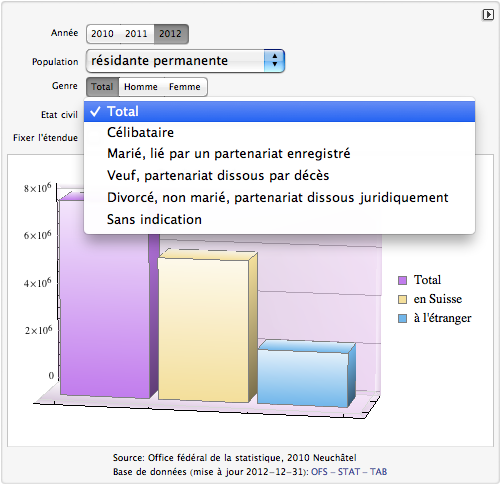Open the STAT – TAB link
Image resolution: width=501 pixels, height=484 pixels.
tap(362, 472)
